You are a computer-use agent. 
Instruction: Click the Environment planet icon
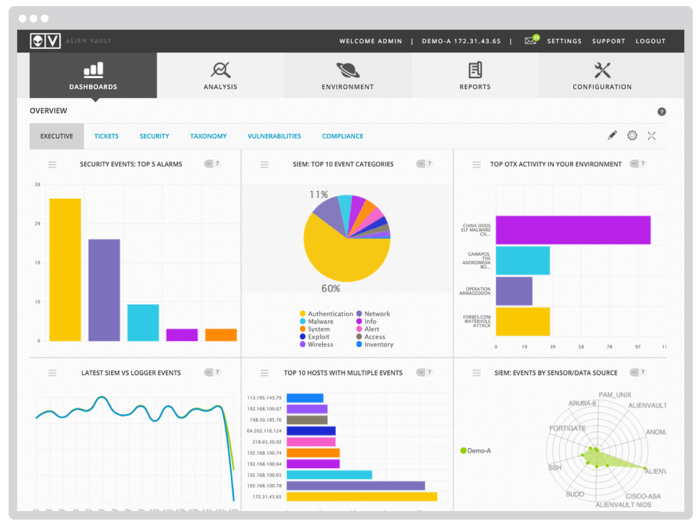348,70
